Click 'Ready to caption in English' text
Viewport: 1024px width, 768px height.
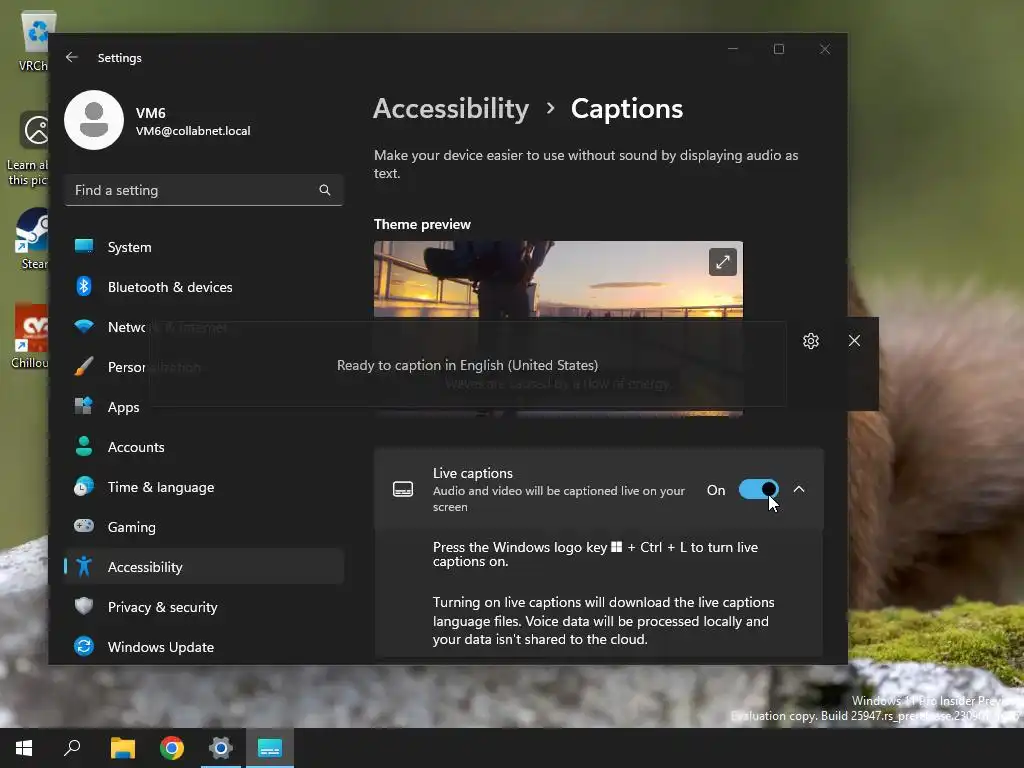tap(468, 365)
